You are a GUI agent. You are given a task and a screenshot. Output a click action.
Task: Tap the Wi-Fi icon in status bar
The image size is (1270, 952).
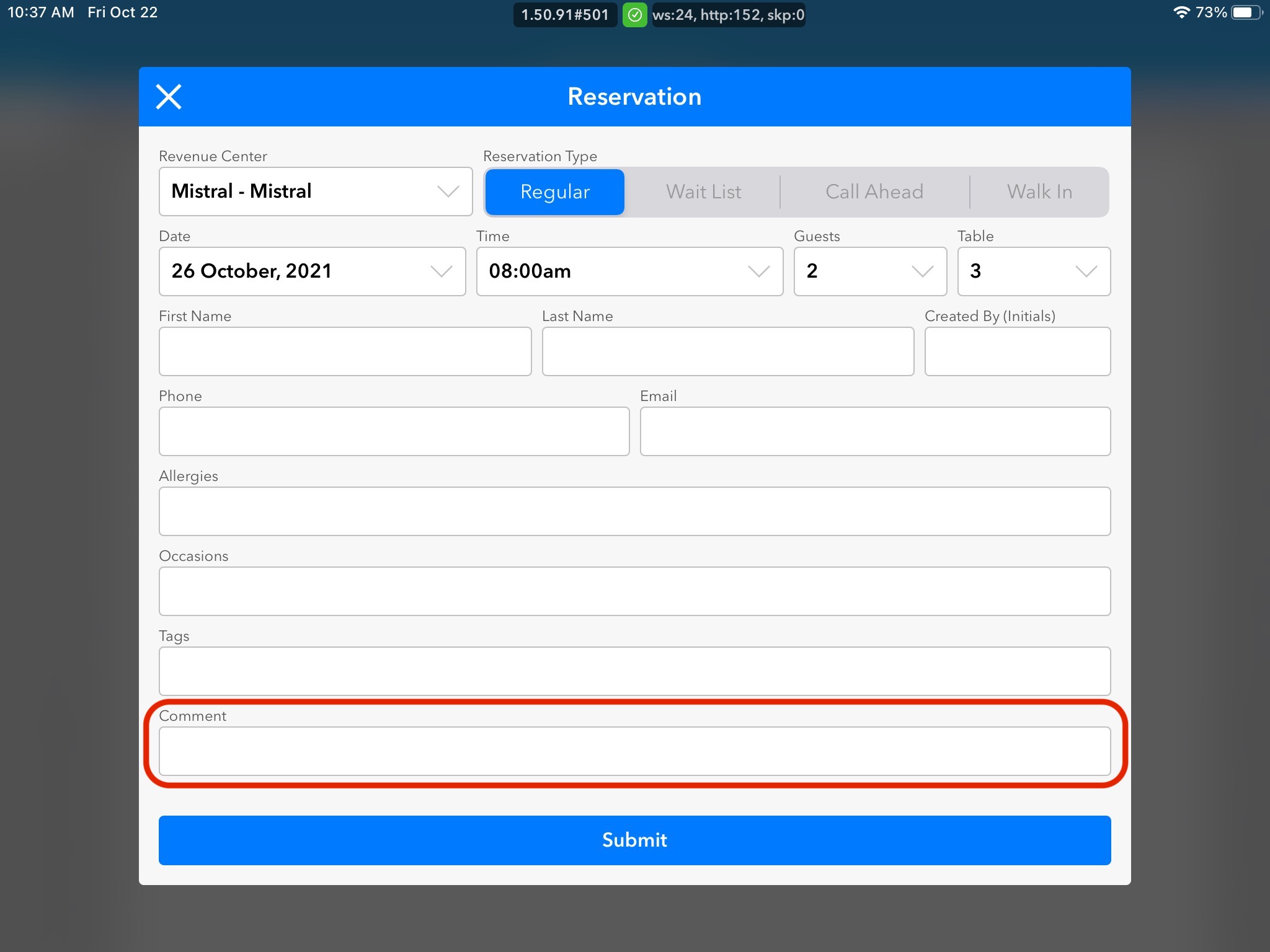pos(1181,12)
